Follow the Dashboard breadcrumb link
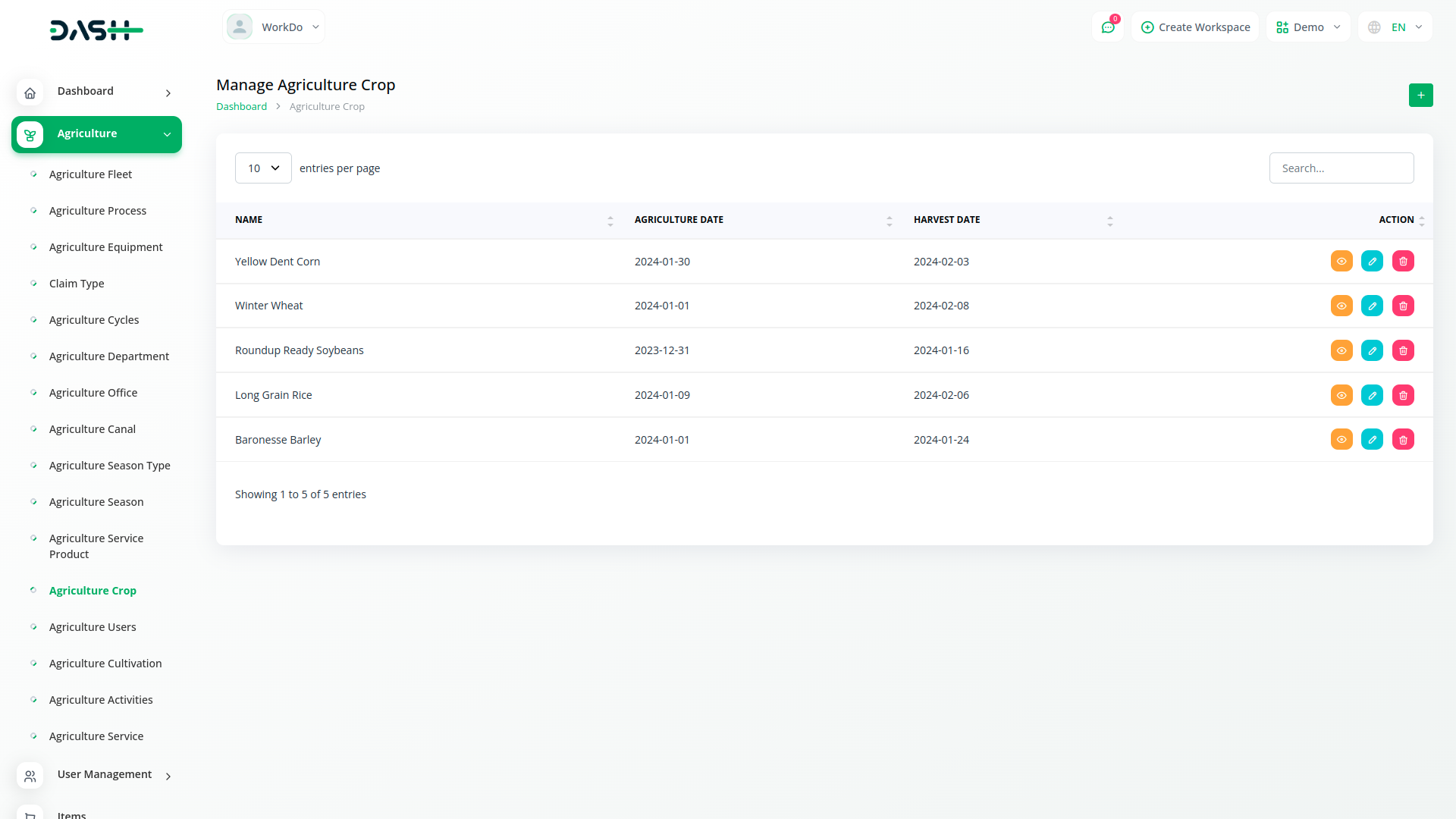The height and width of the screenshot is (819, 1456). tap(241, 107)
